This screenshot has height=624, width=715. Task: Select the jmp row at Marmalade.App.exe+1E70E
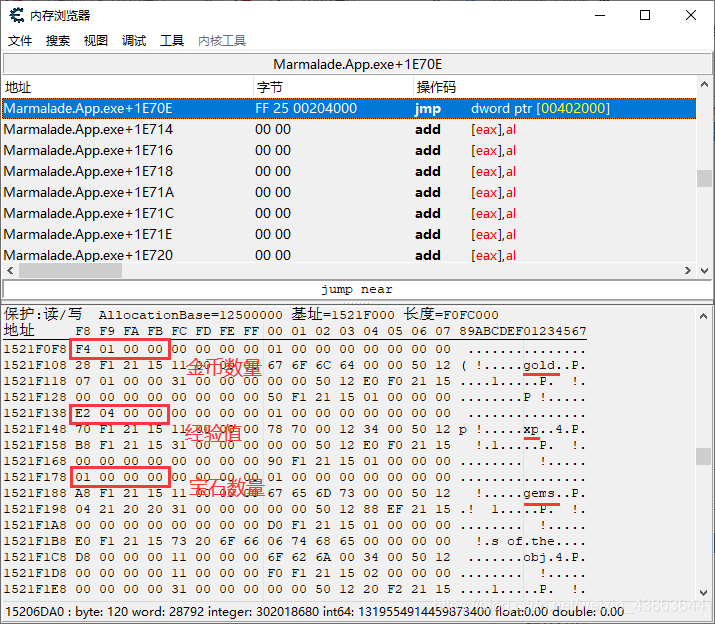pyautogui.click(x=349, y=109)
